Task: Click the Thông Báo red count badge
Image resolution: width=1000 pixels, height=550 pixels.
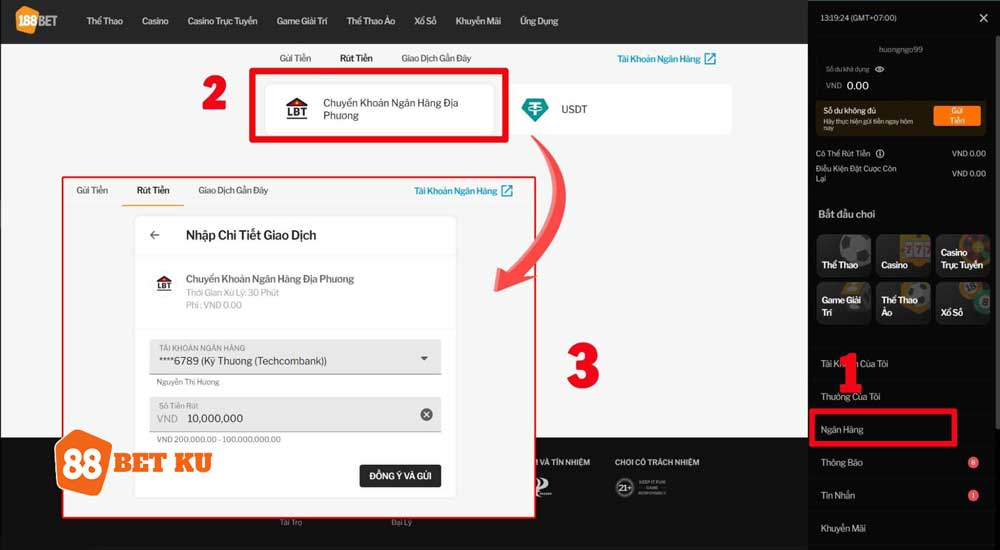Action: [973, 463]
